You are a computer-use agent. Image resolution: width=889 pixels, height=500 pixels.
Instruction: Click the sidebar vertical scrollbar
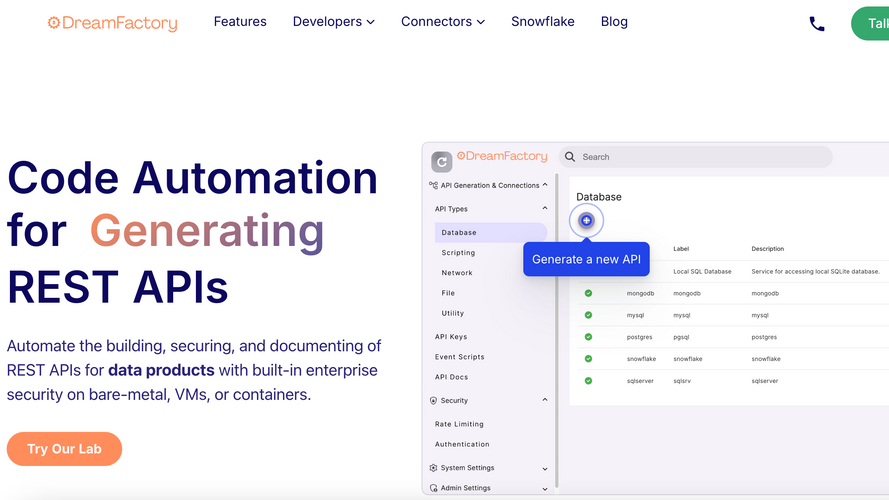coord(556,330)
